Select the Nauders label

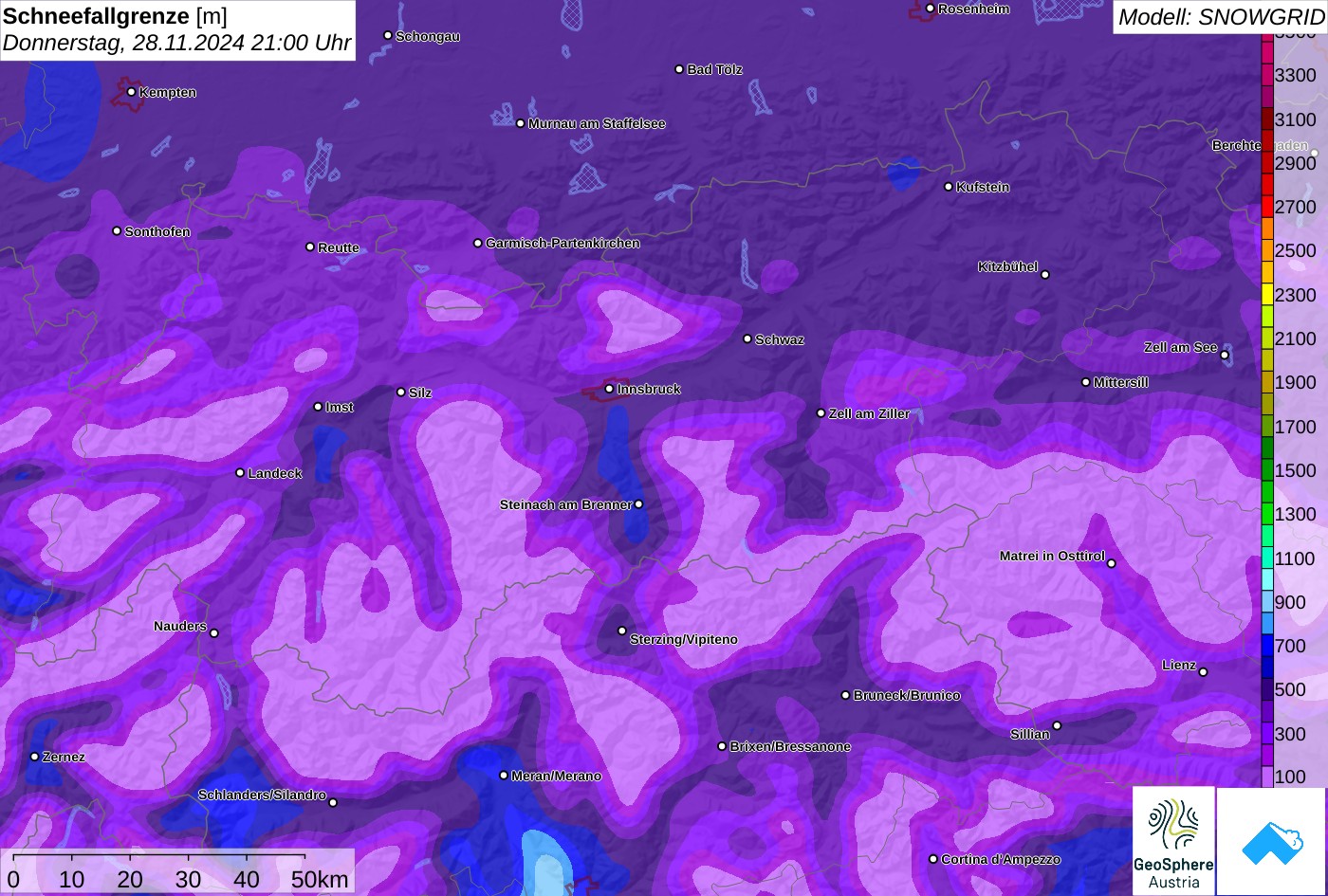point(180,626)
